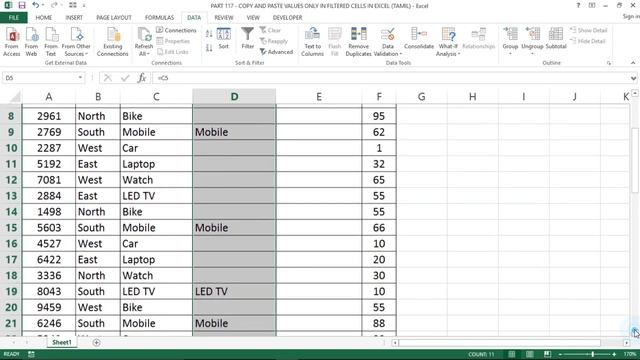
Task: Zoom out with minus button
Action: (x=560, y=354)
